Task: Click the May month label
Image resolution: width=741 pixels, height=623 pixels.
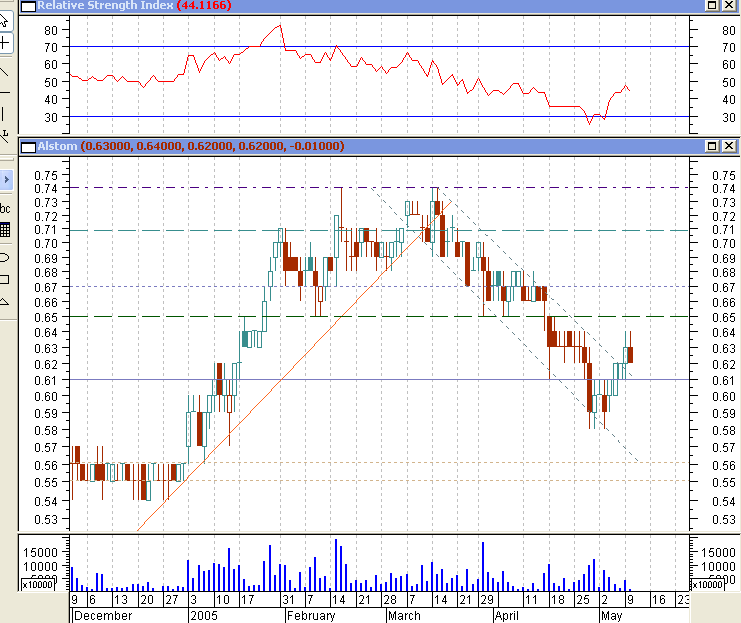Action: click(x=612, y=616)
